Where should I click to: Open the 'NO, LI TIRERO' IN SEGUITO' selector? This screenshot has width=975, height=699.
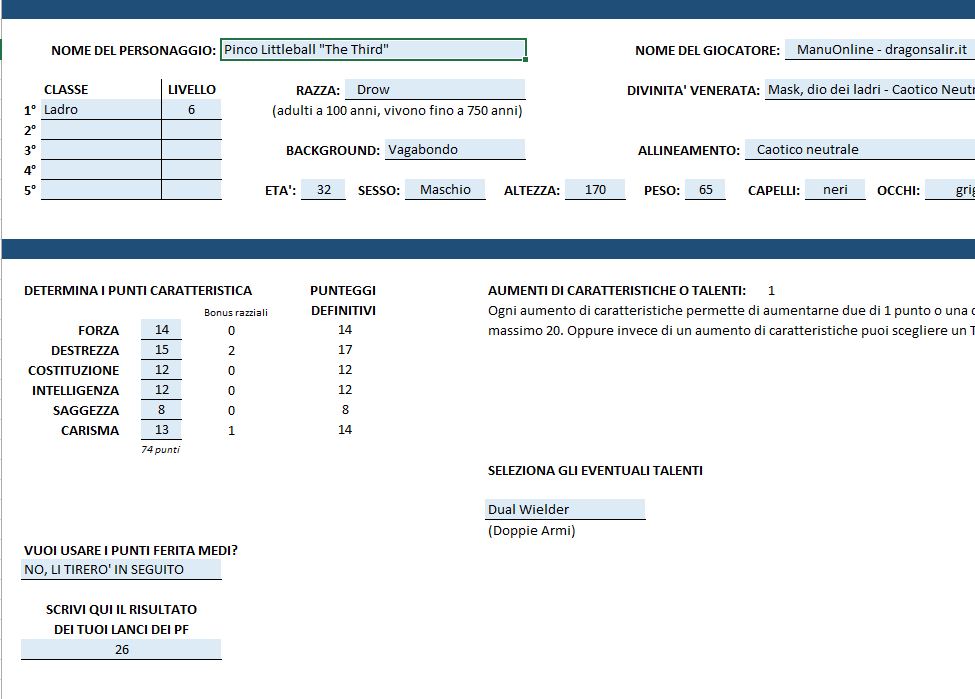tap(121, 570)
